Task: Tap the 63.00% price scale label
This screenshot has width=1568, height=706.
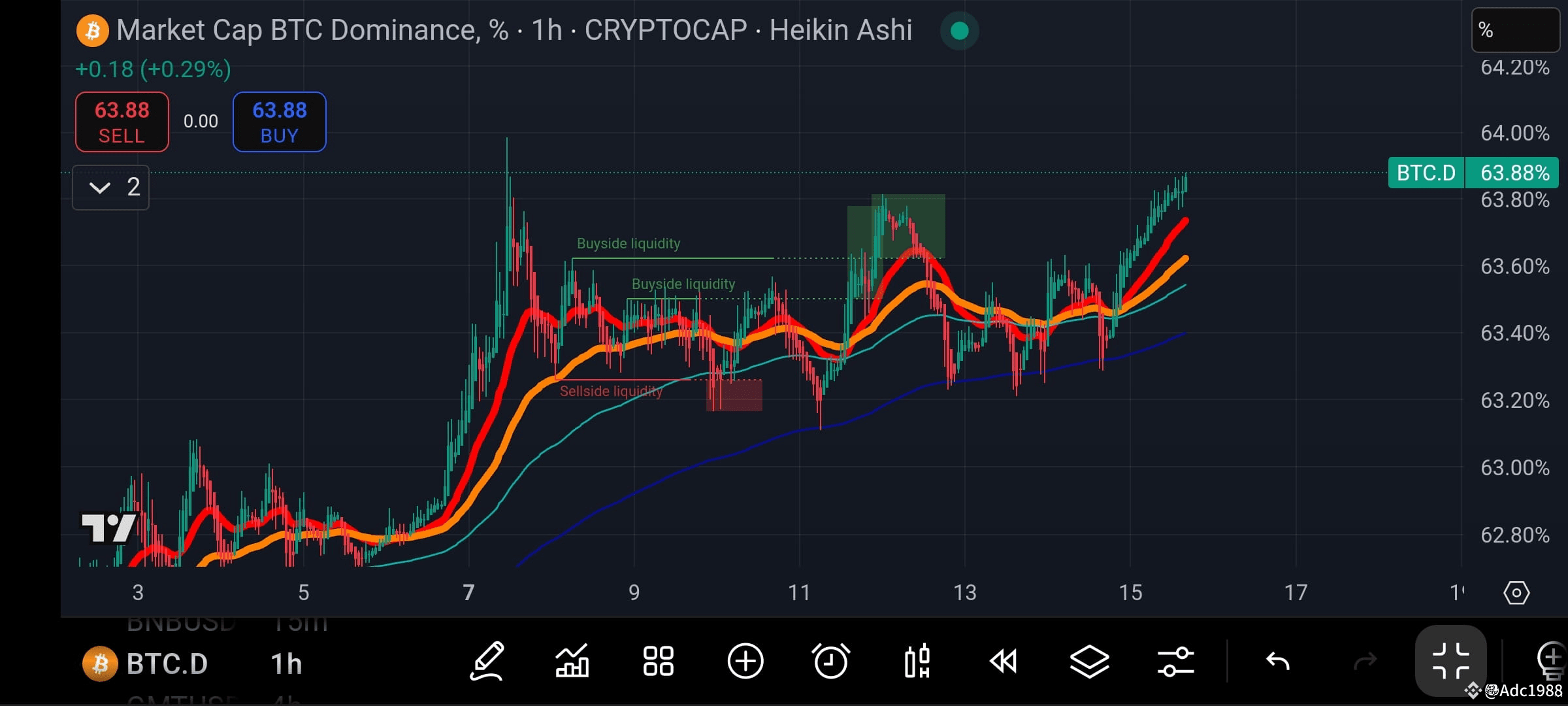Action: pos(1514,468)
